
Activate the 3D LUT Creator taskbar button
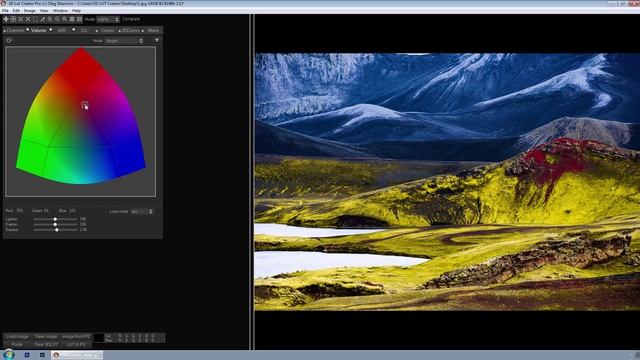(77, 355)
